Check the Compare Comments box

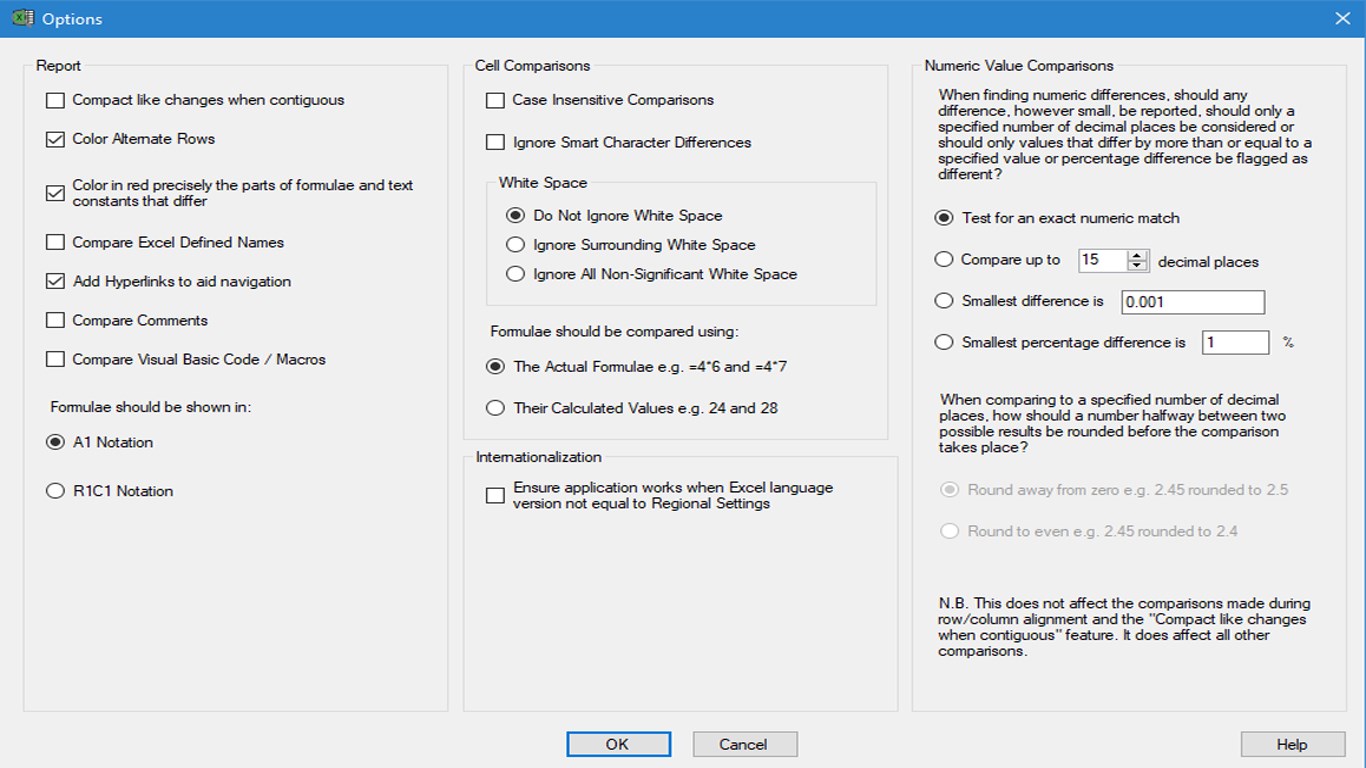tap(56, 321)
